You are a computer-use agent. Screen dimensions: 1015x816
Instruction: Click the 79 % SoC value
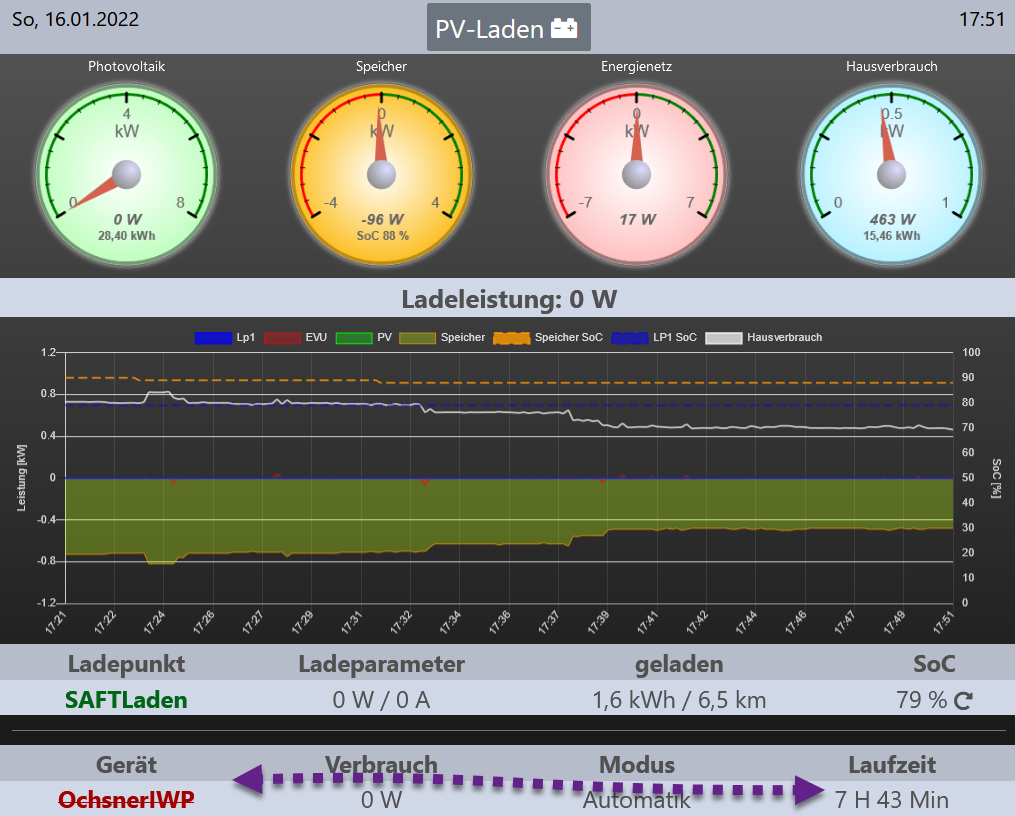point(921,699)
